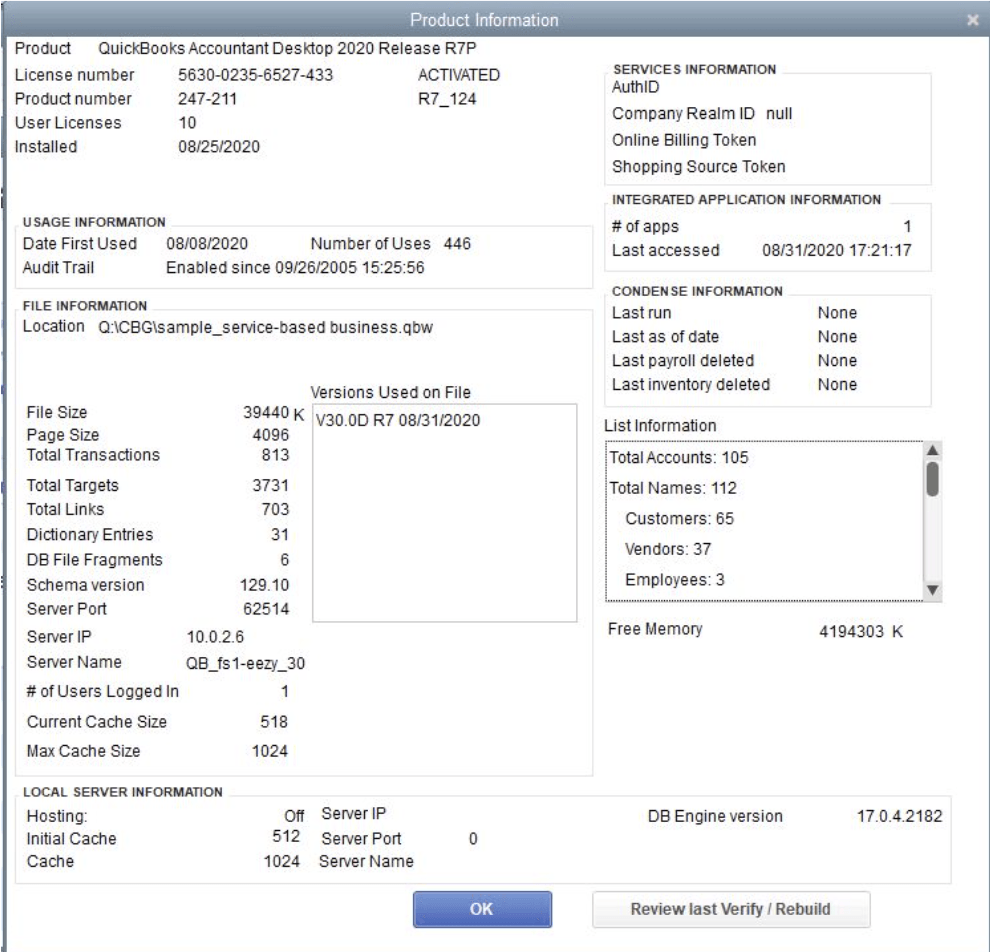Click the Free Memory value 4194303
Viewport: 990px width, 952px height.
pos(851,632)
